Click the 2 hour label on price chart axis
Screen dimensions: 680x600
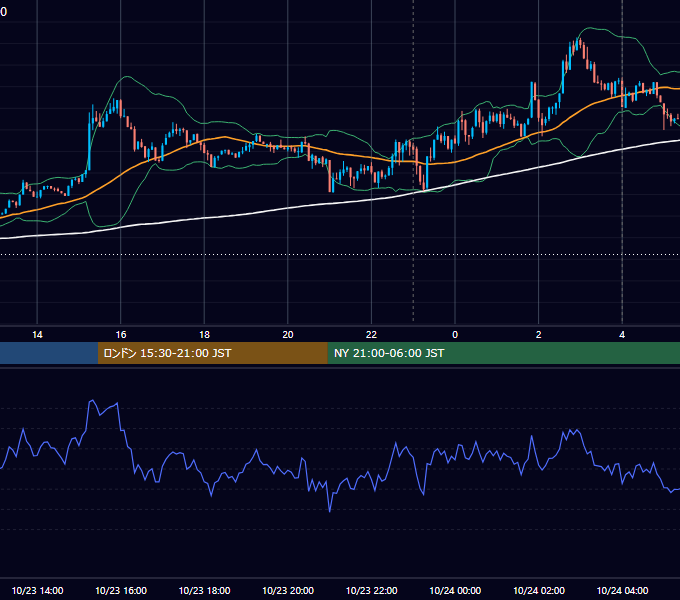pos(538,335)
